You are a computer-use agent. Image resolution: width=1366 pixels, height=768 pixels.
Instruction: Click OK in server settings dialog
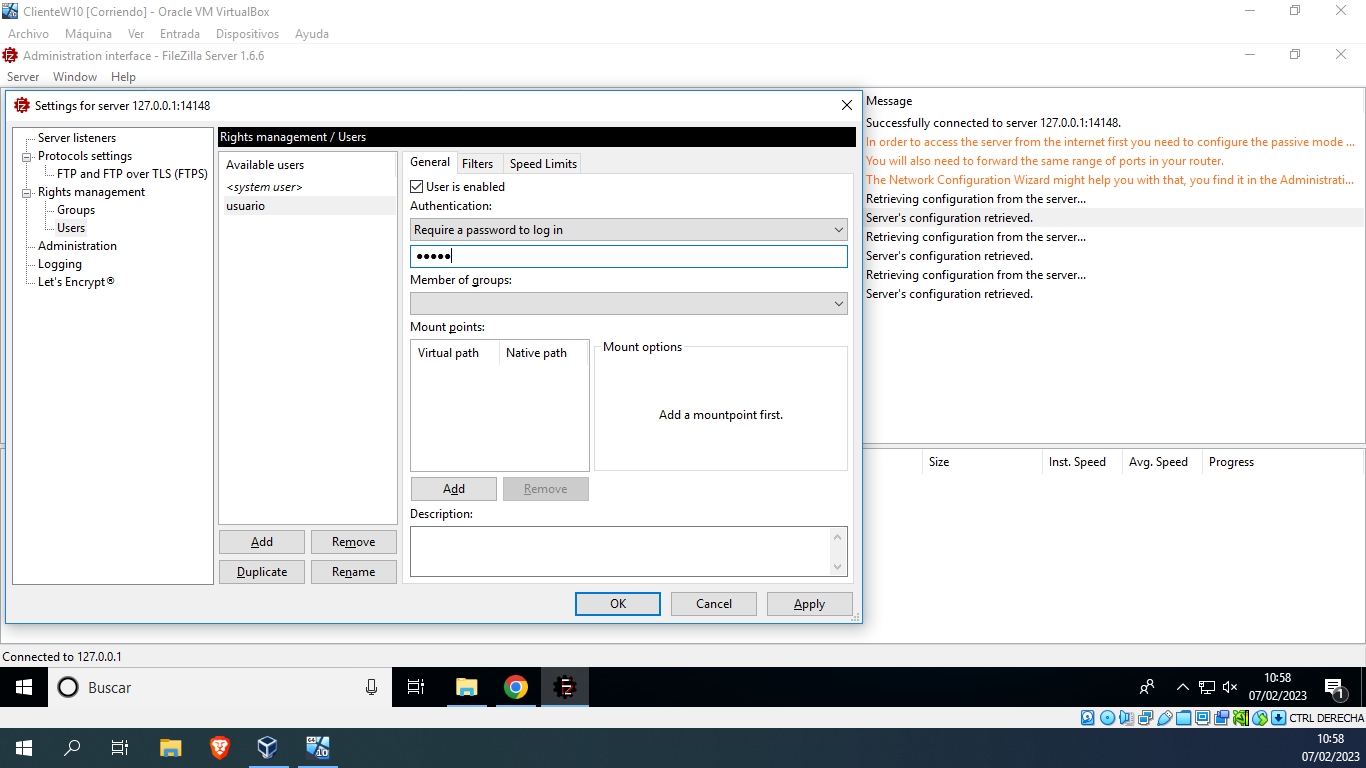coord(618,604)
